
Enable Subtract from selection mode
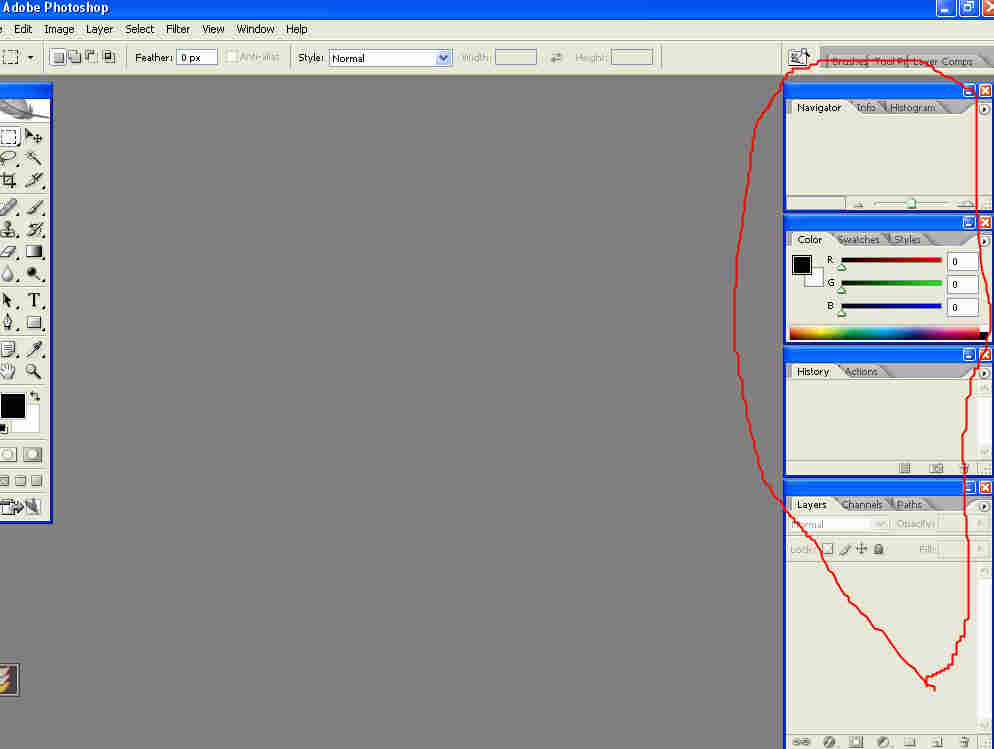pyautogui.click(x=92, y=57)
